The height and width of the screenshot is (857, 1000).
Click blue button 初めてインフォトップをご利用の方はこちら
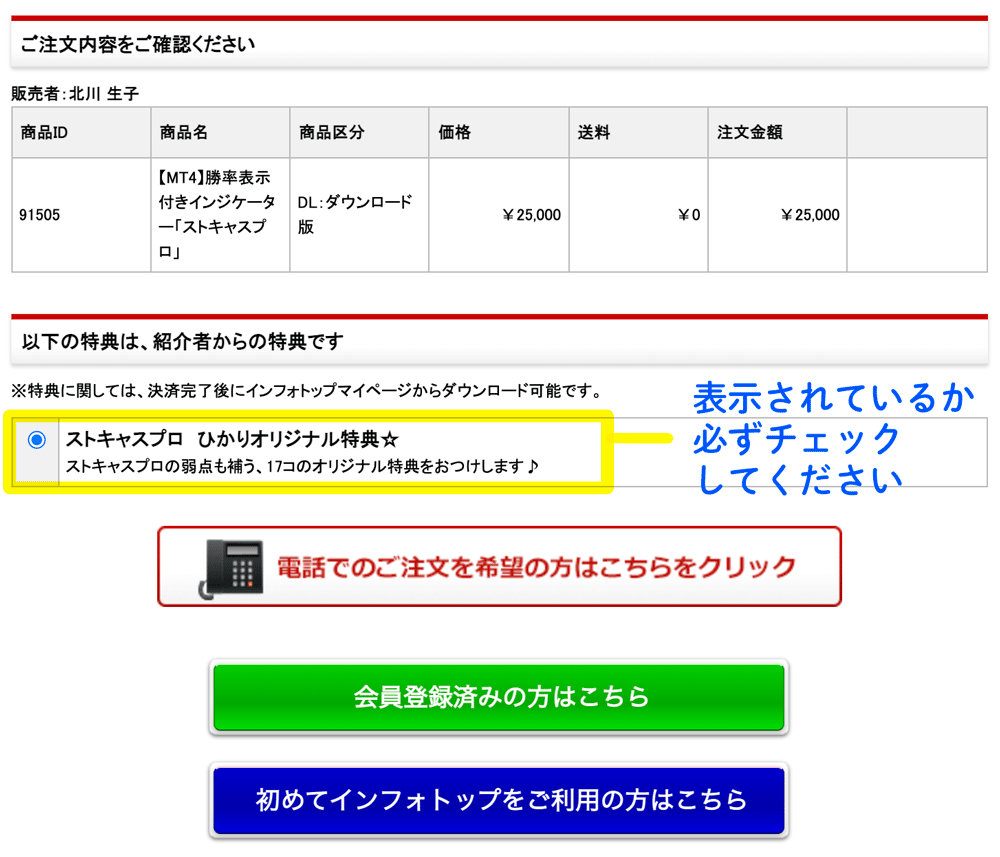pos(499,800)
